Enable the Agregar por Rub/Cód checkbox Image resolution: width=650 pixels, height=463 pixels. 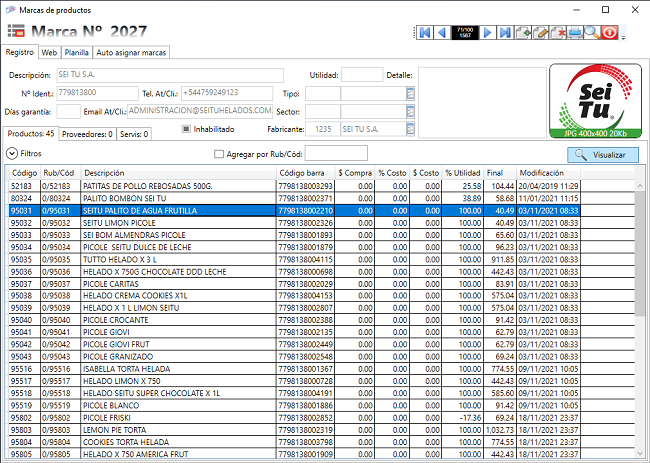pyautogui.click(x=219, y=154)
